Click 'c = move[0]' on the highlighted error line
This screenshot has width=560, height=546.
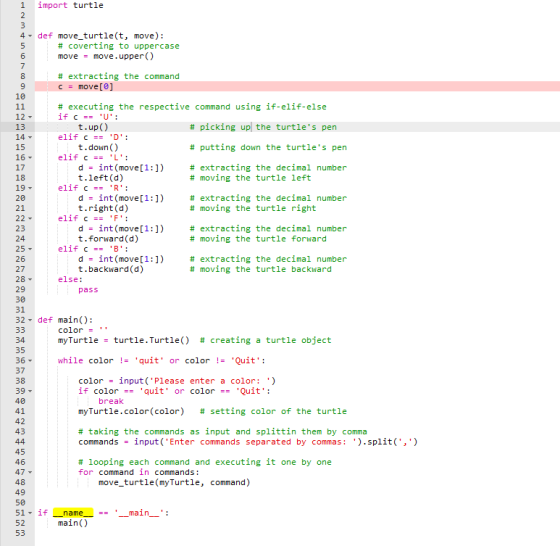(x=86, y=86)
